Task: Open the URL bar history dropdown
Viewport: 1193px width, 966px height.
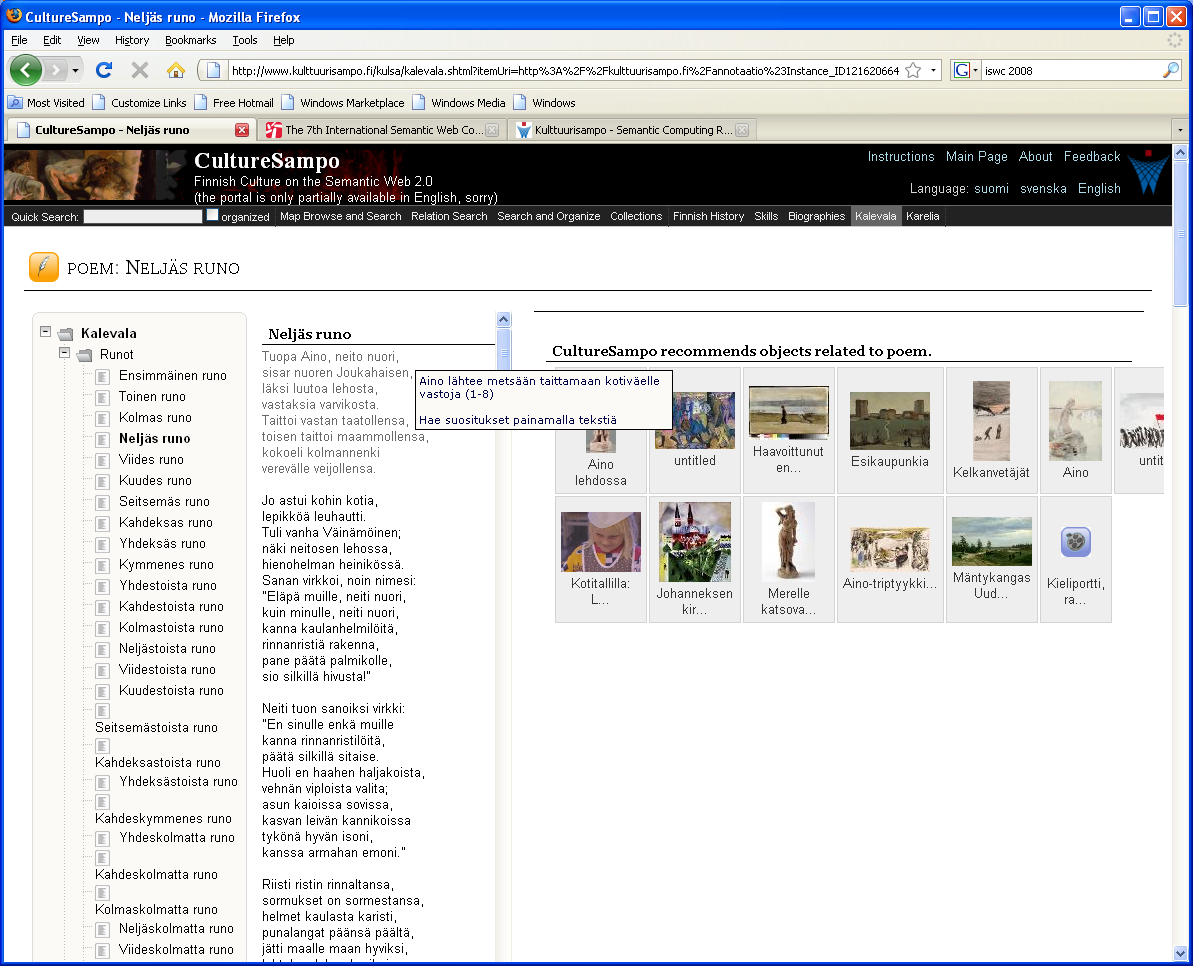Action: (934, 71)
